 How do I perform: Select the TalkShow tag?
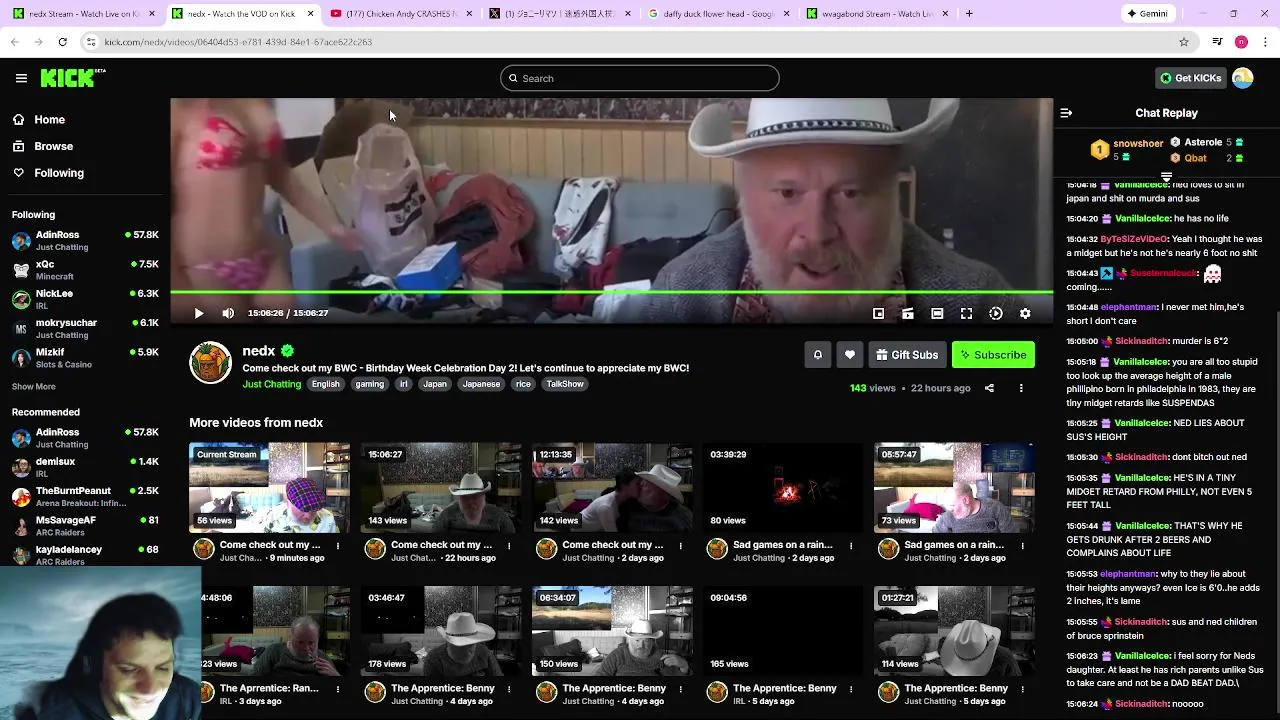tap(565, 384)
